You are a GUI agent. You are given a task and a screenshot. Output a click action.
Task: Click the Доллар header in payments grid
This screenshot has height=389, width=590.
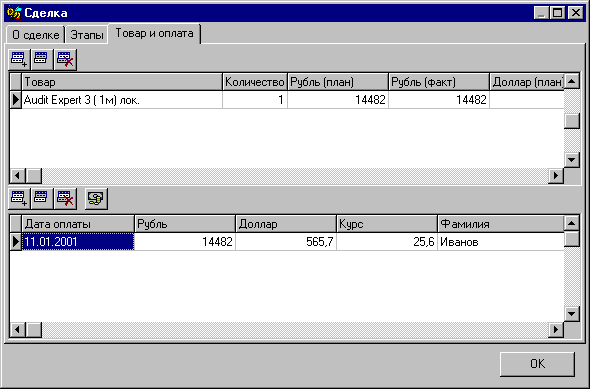(286, 224)
